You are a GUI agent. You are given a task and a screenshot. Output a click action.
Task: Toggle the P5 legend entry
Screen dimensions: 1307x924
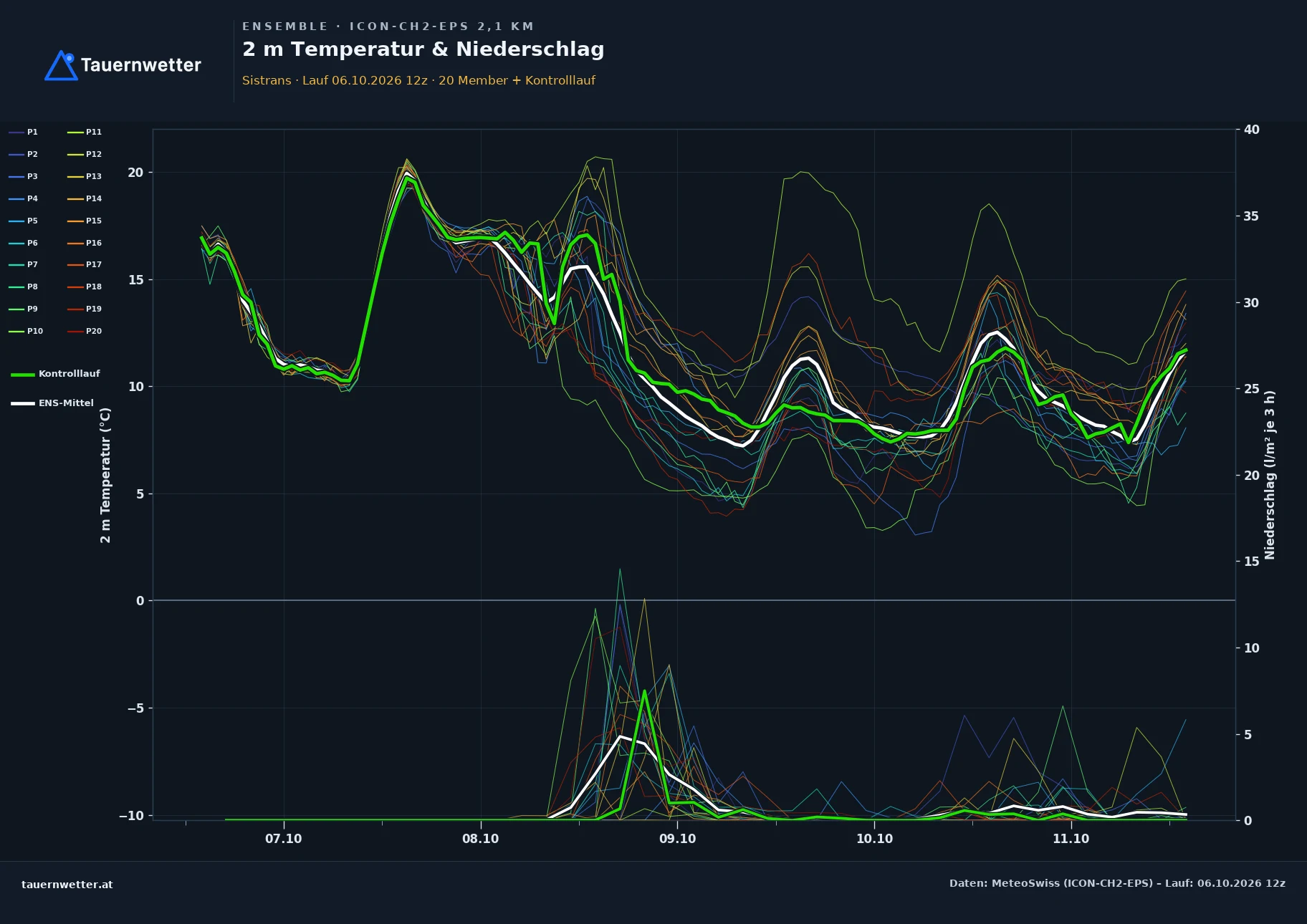pos(23,221)
